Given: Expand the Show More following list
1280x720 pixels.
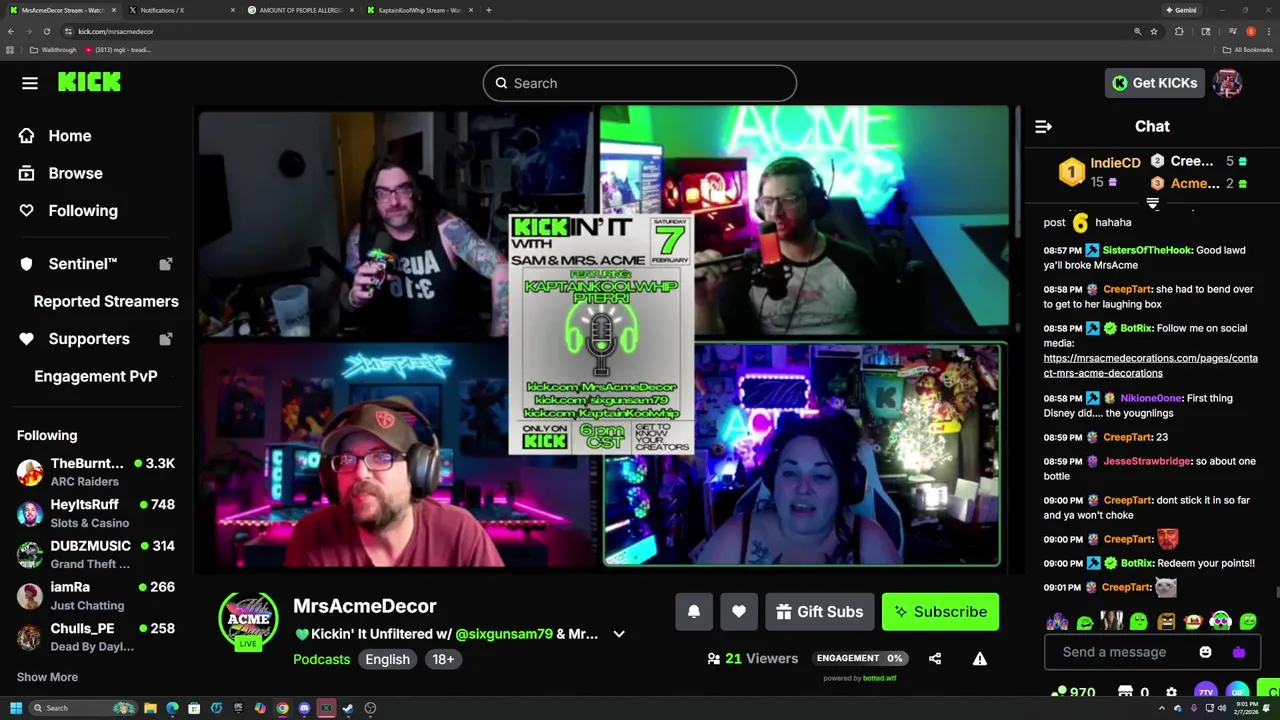Looking at the screenshot, I should pos(47,677).
